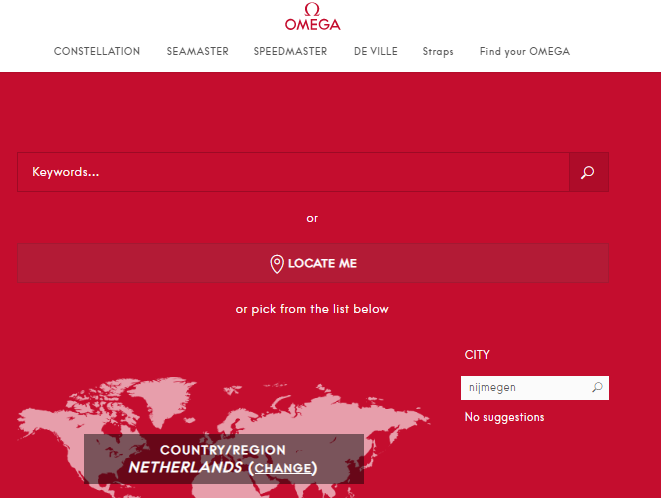Click the keywords search magnifier icon
The image size is (661, 498).
point(588,172)
